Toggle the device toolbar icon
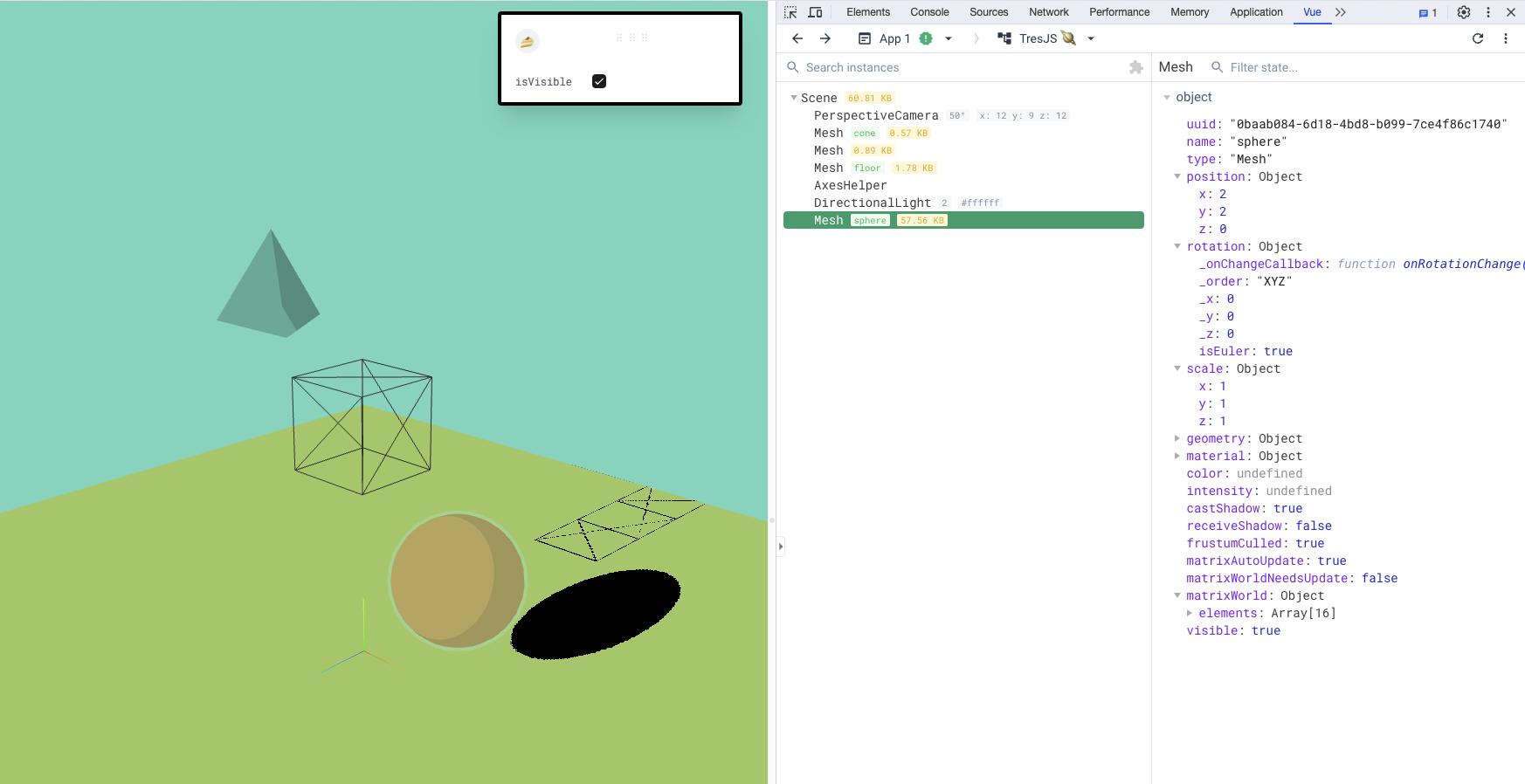 (x=815, y=12)
